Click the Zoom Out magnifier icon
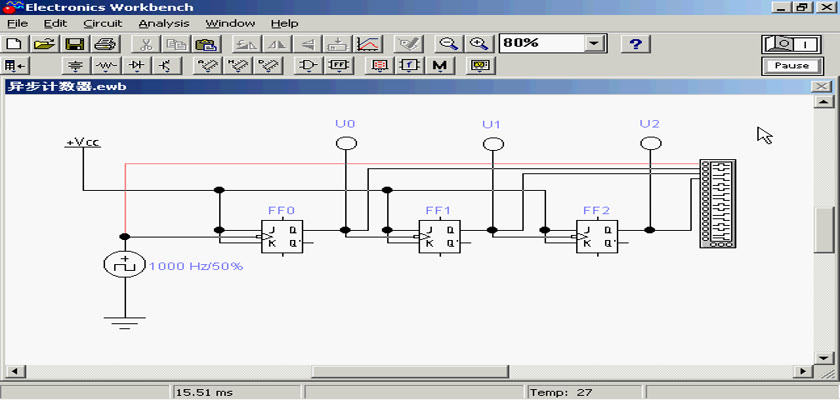840x400 pixels. point(450,44)
